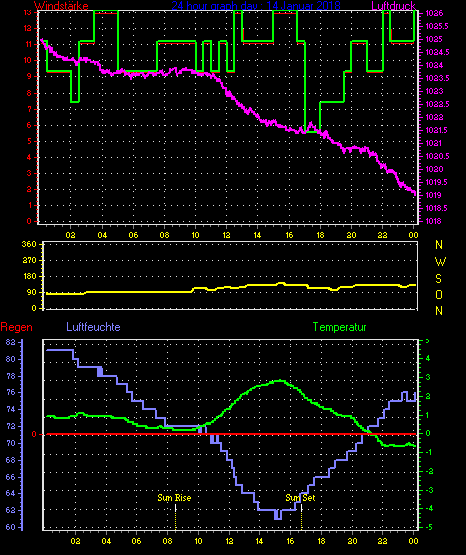Click hour 22 on the humidity graph time axis

click(383, 541)
